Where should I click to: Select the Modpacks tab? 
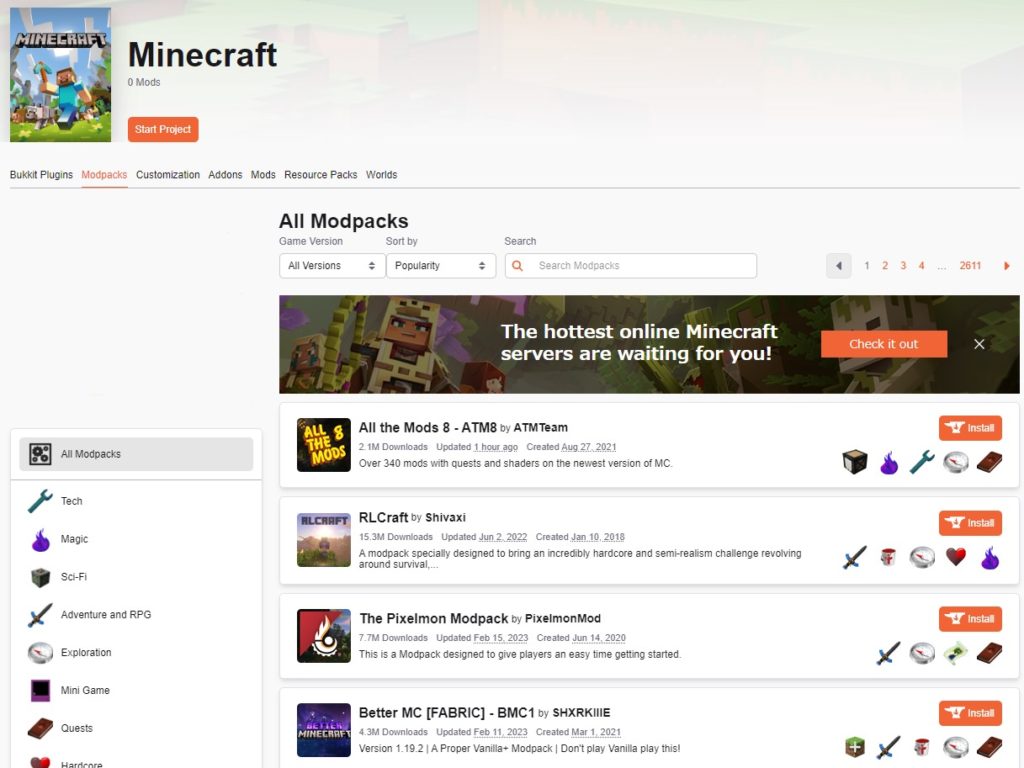pyautogui.click(x=104, y=175)
